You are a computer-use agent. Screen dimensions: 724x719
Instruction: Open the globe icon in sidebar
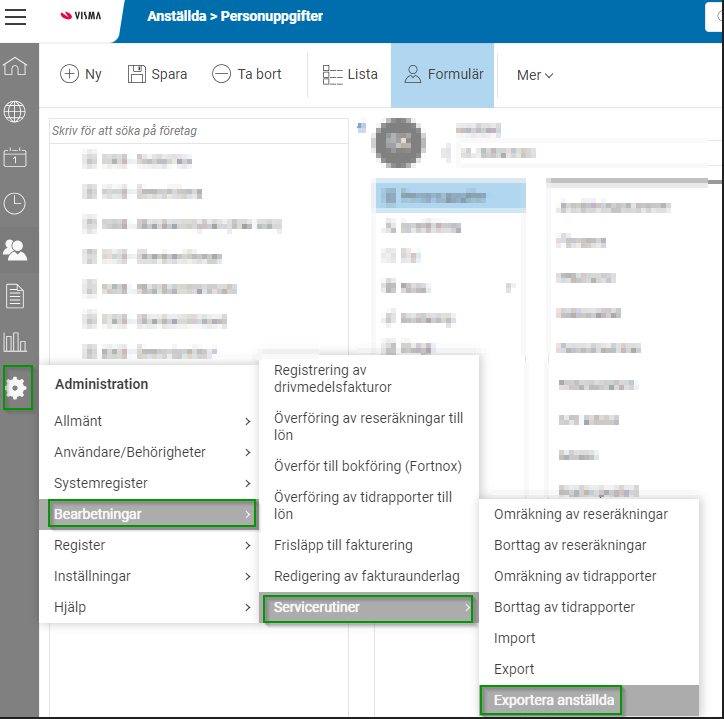tap(16, 112)
